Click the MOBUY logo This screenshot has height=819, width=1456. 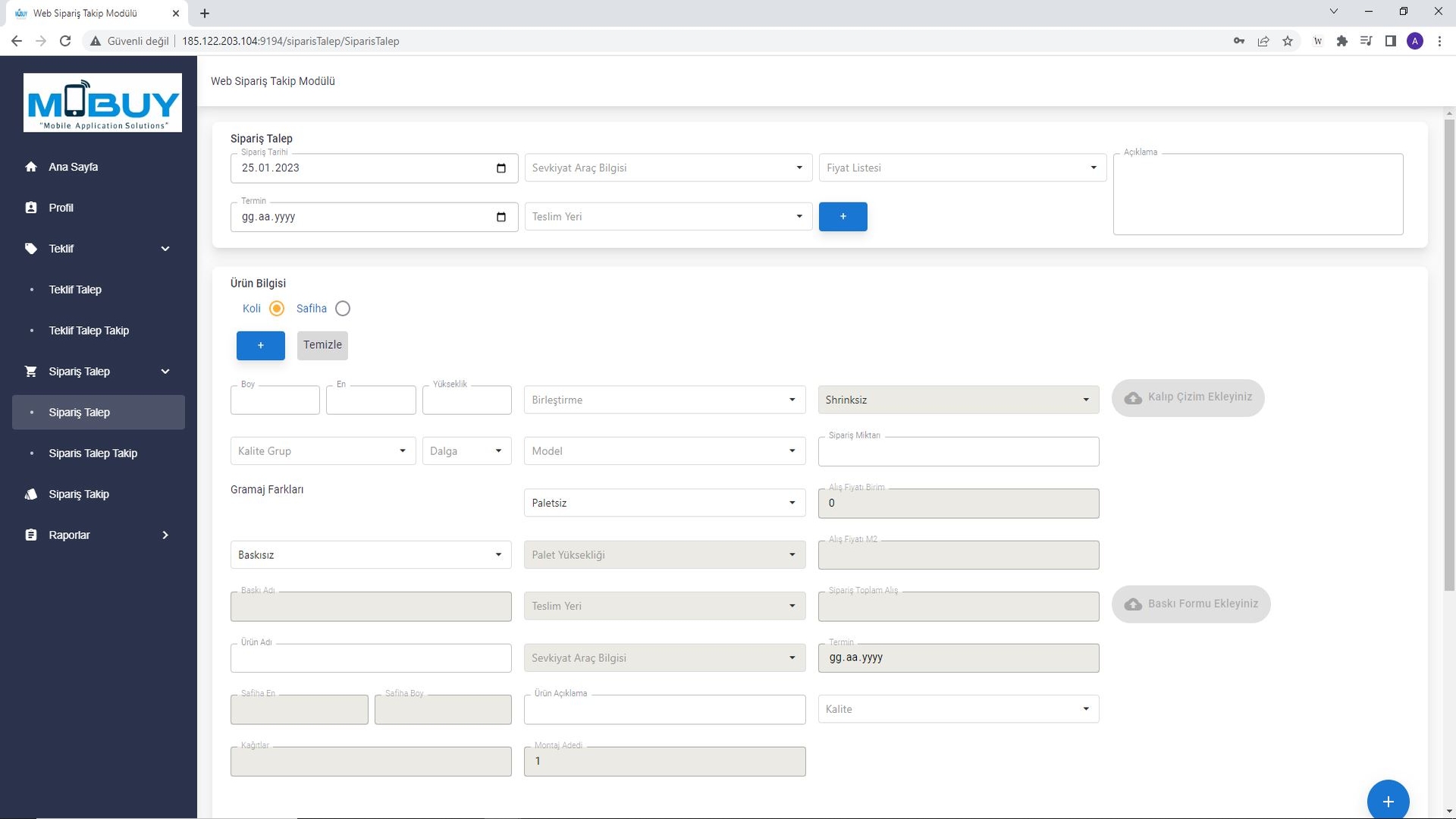(102, 102)
